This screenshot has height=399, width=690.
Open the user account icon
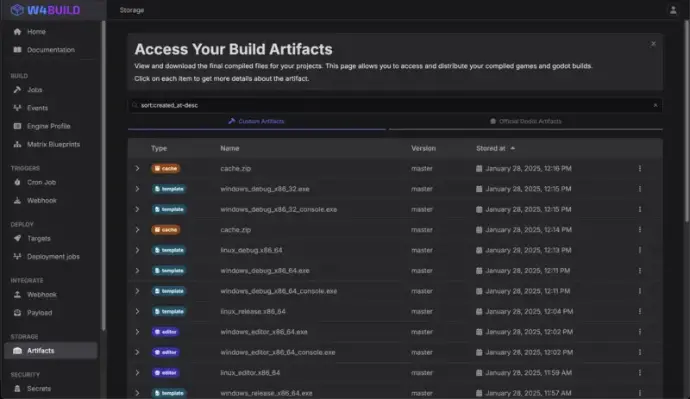[673, 10]
